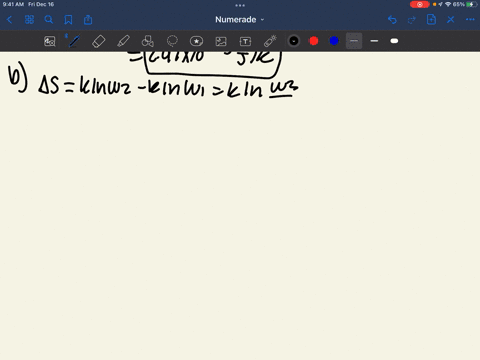The height and width of the screenshot is (360, 480).
Task: Choose the red pen color
Action: 314,41
